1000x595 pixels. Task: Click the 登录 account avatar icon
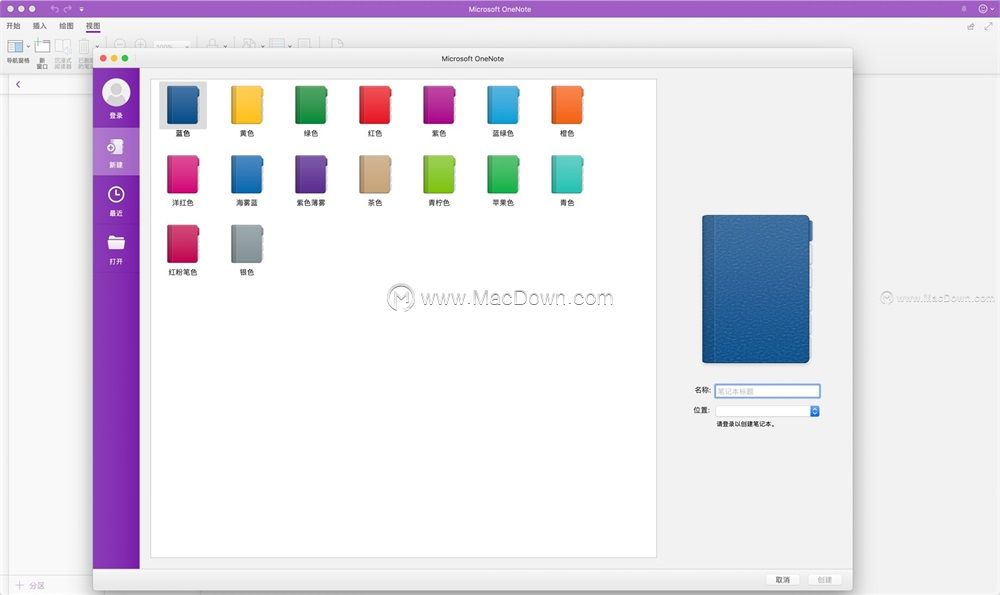[x=116, y=93]
